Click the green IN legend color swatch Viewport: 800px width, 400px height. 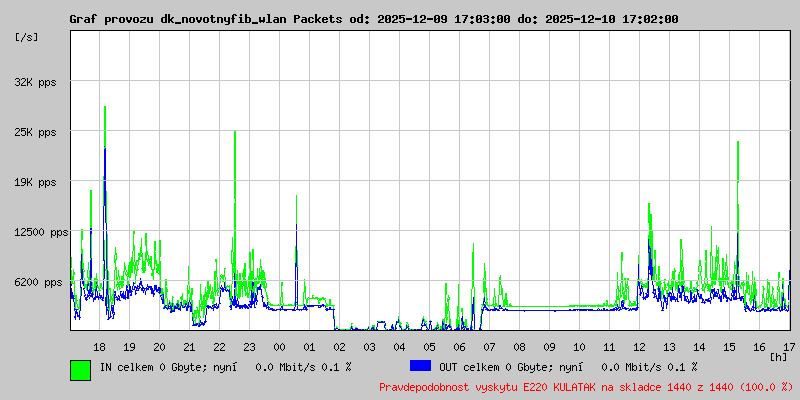[x=81, y=370]
